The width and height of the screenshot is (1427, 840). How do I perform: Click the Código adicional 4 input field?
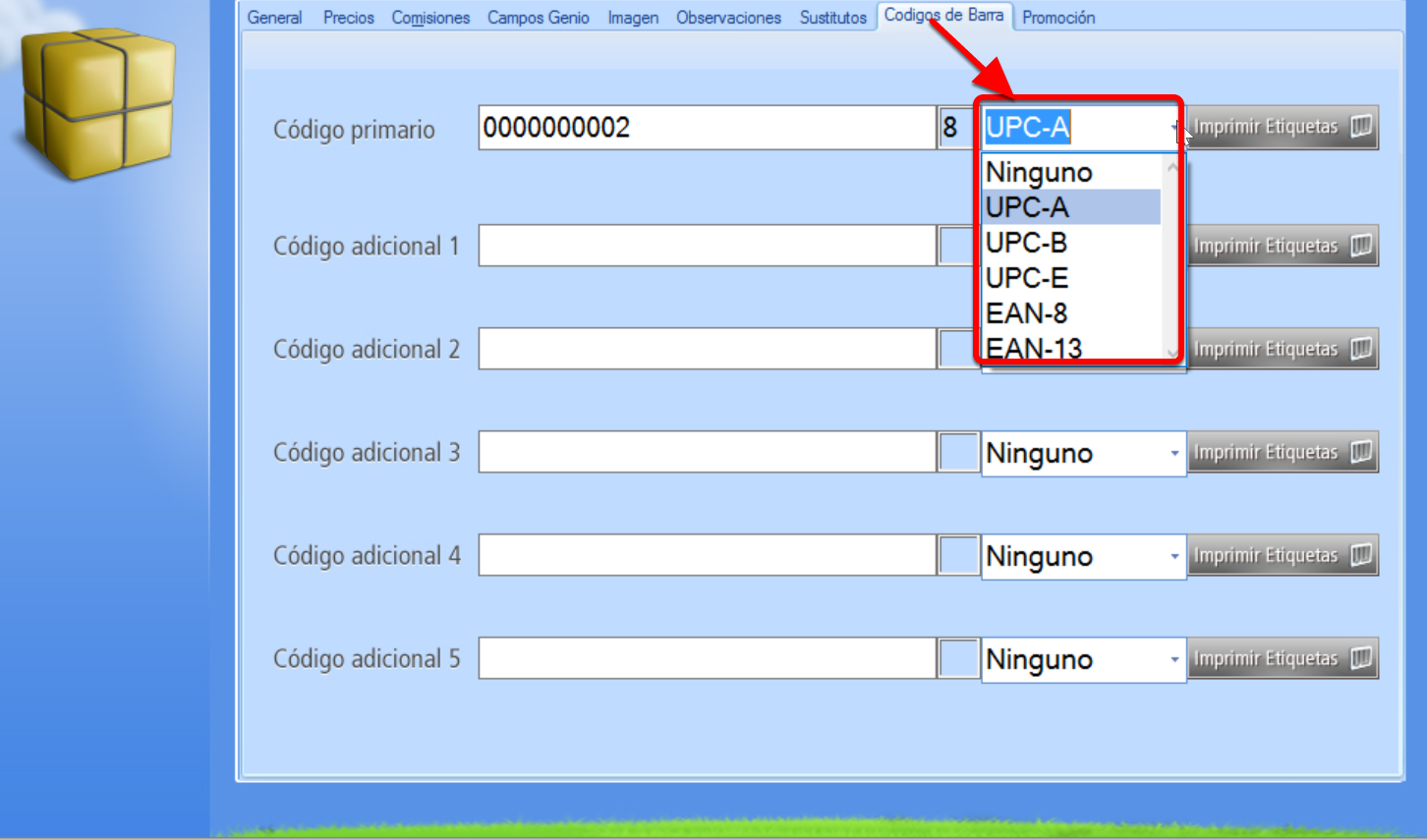[707, 555]
